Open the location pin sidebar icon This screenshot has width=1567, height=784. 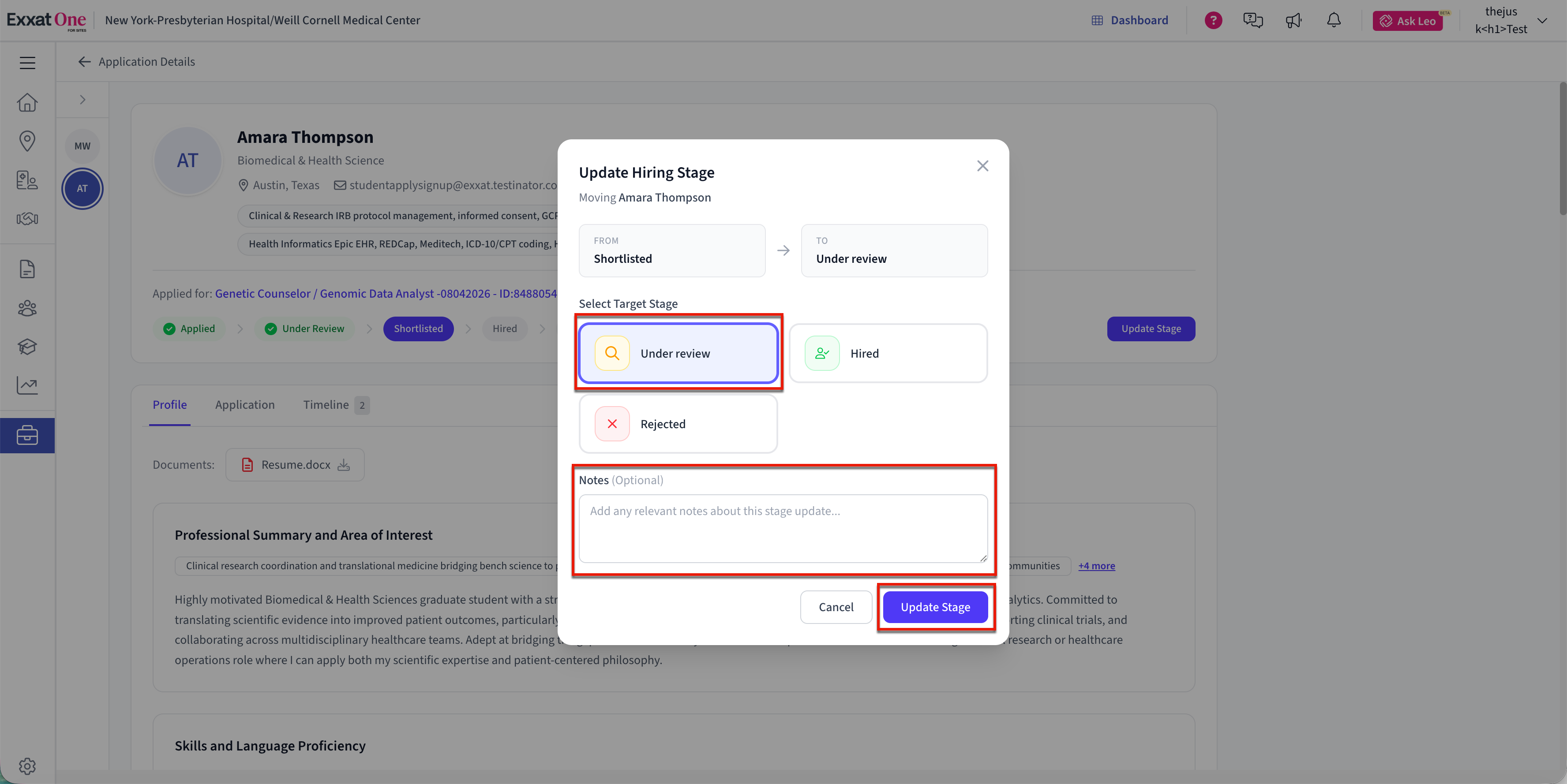27,141
